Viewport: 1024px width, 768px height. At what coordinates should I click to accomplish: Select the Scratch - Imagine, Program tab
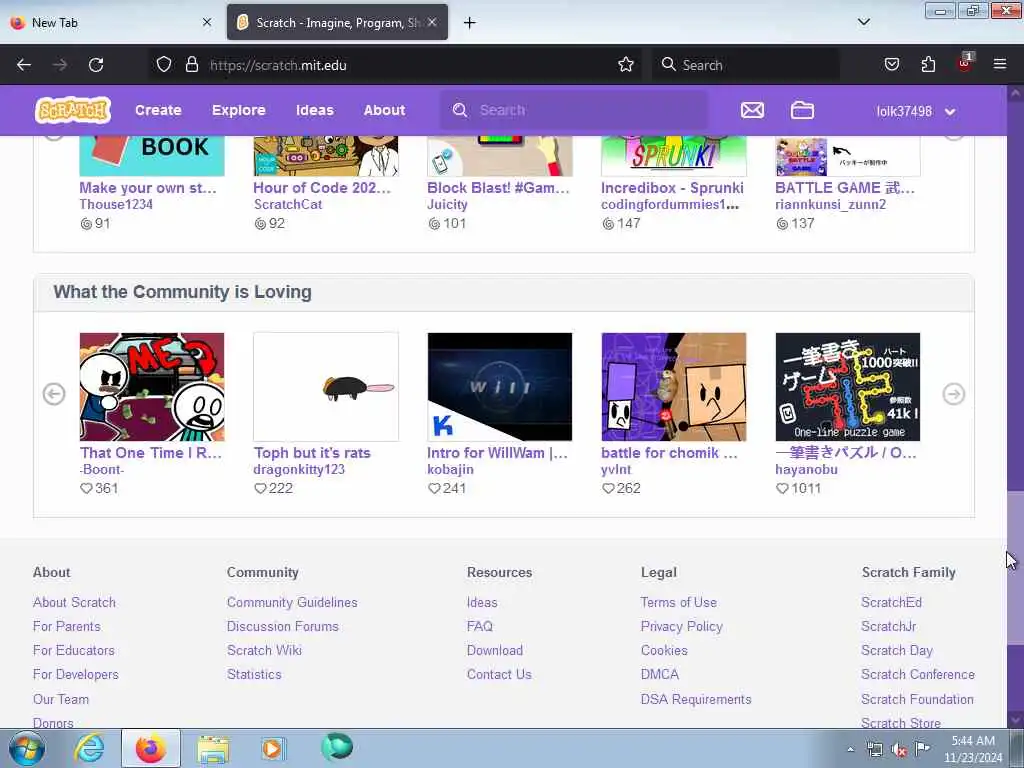tap(337, 22)
